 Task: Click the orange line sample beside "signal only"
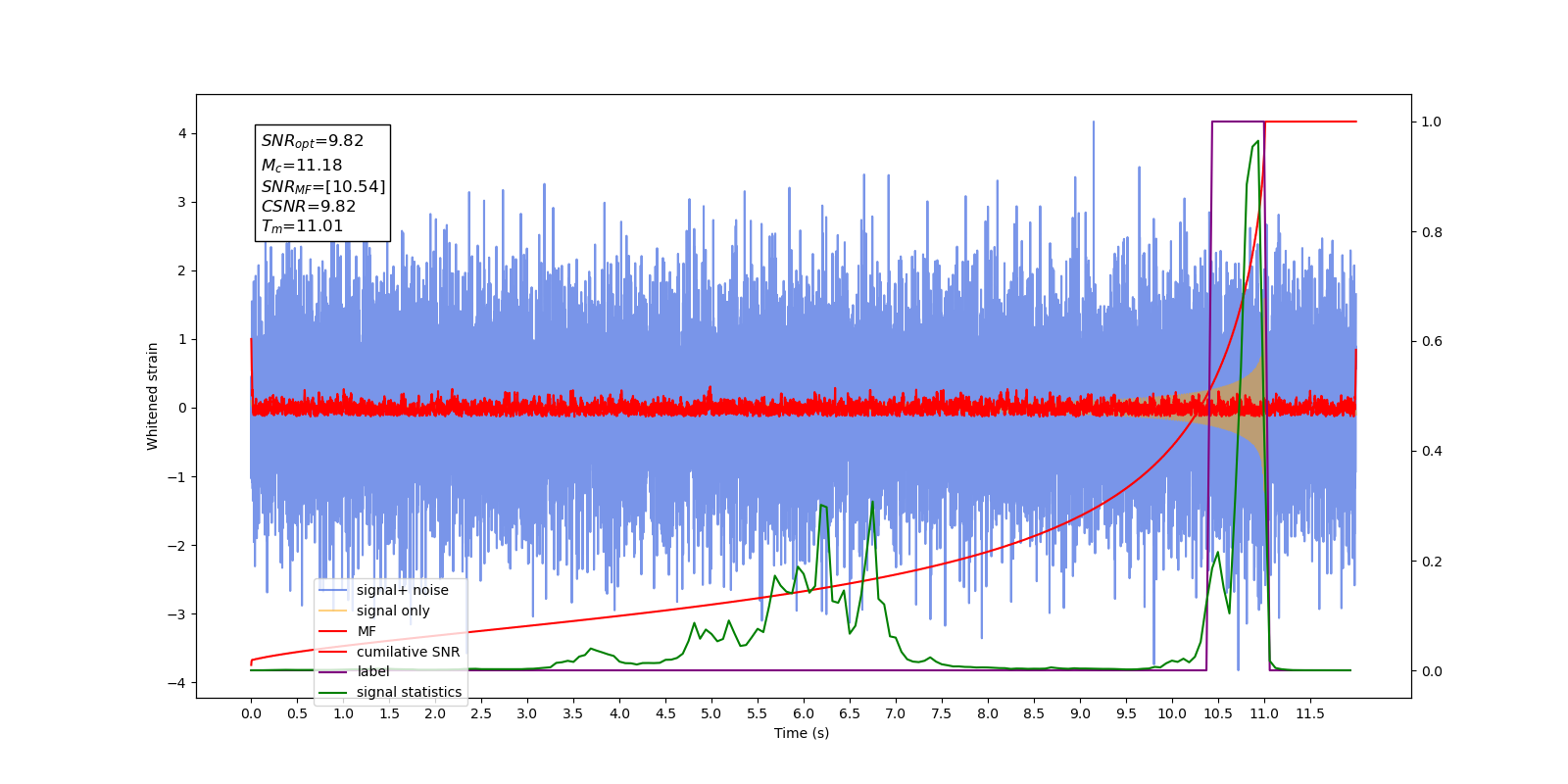(333, 611)
